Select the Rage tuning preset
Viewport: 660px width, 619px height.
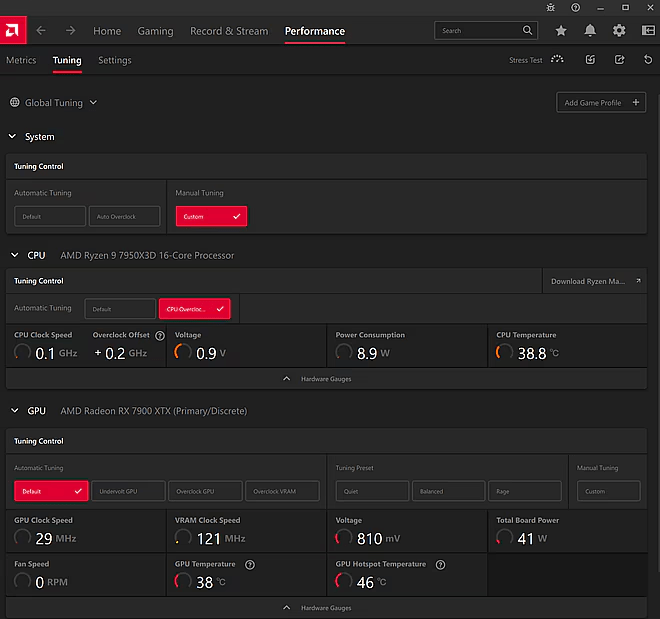pos(527,491)
